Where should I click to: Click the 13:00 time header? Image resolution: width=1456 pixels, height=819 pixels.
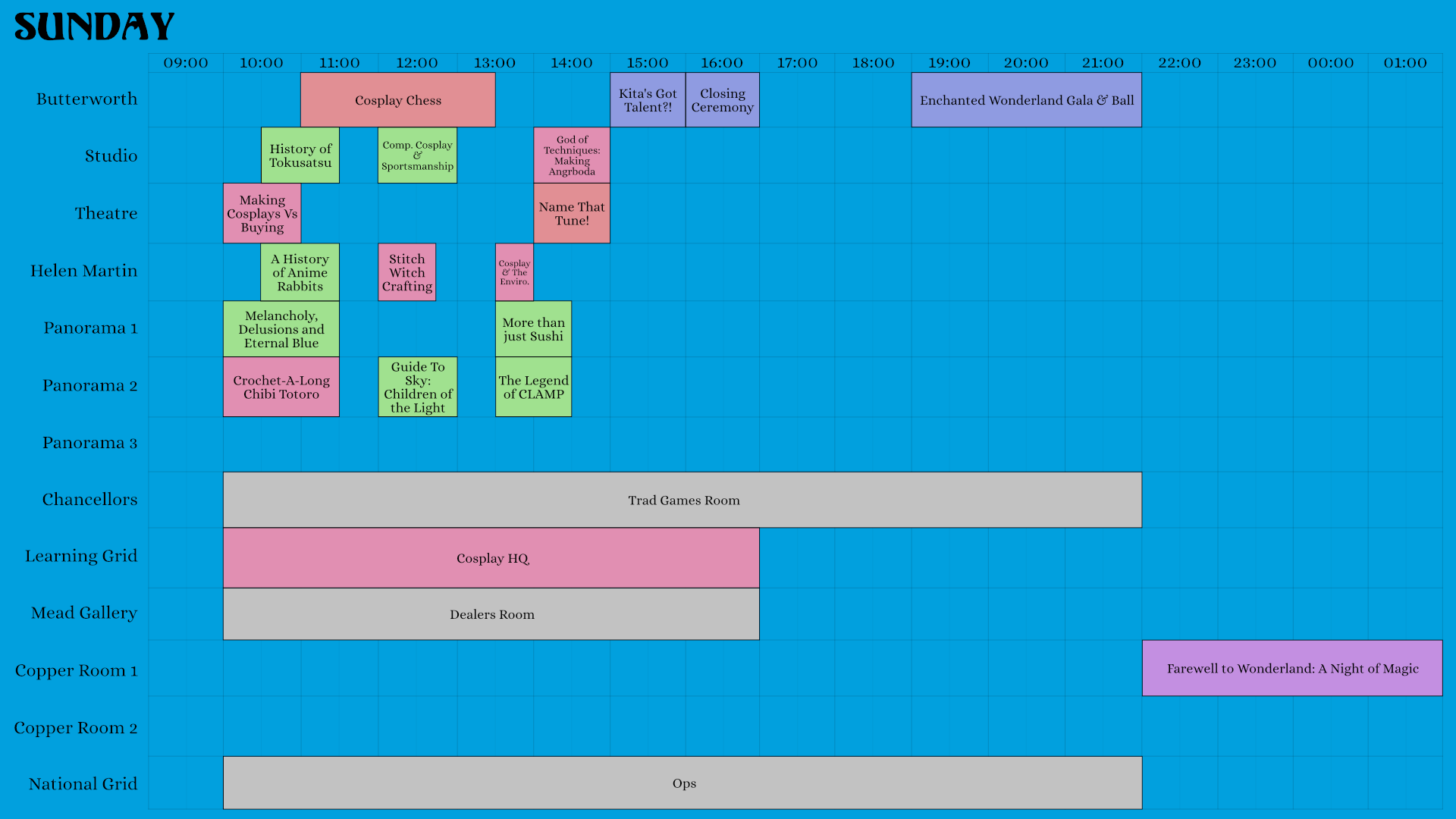click(x=494, y=63)
